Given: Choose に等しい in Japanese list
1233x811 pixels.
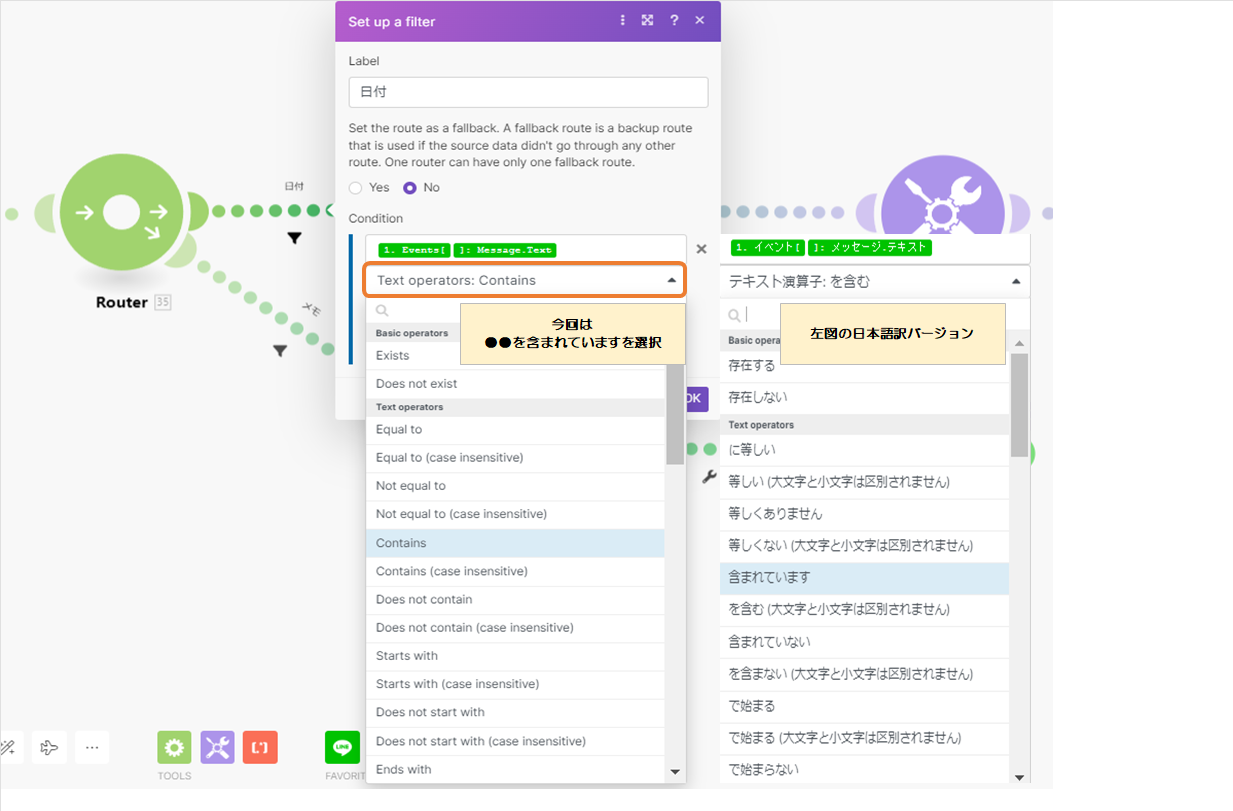Looking at the screenshot, I should (864, 450).
